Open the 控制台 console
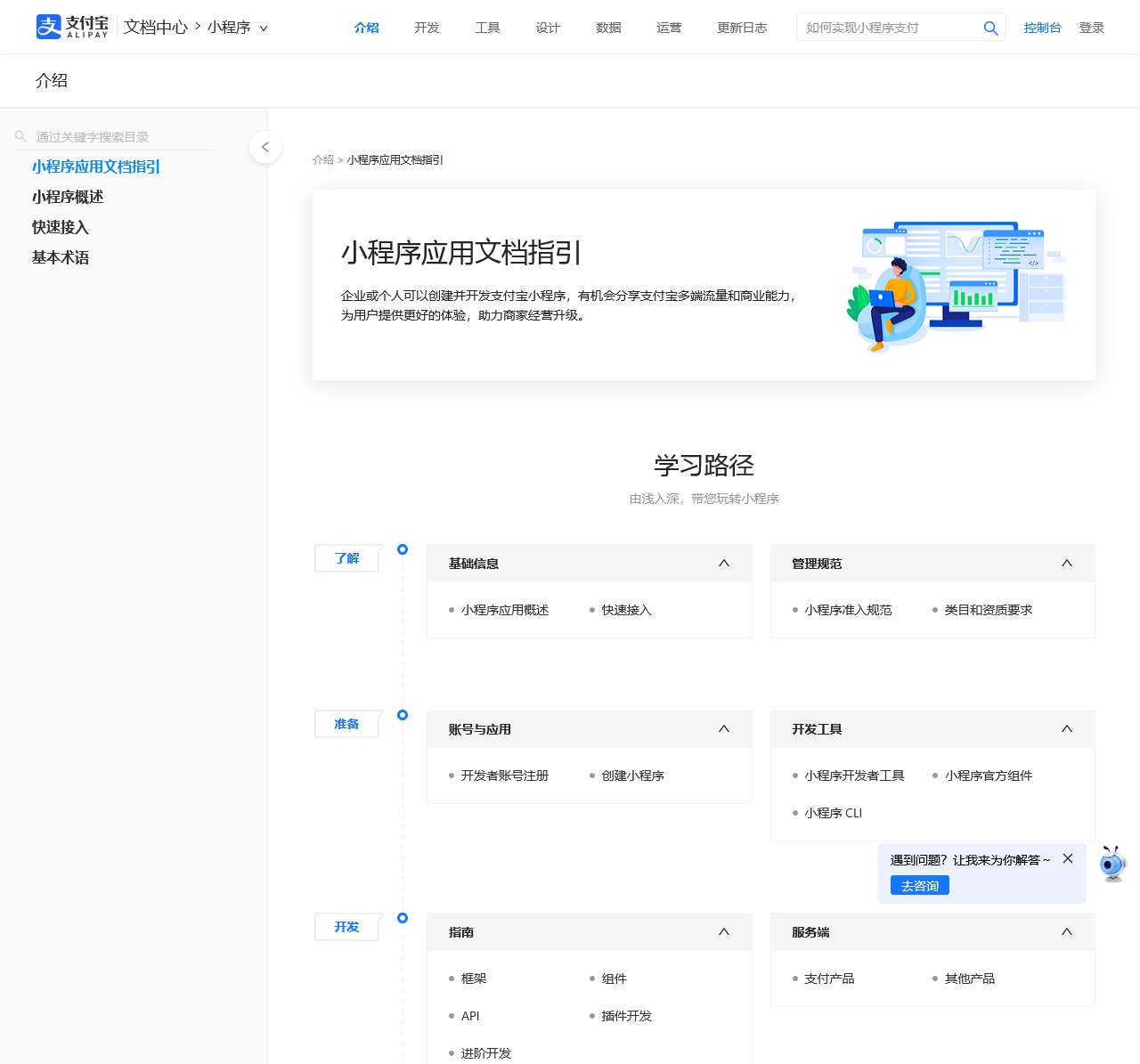1140x1064 pixels. [x=1042, y=28]
